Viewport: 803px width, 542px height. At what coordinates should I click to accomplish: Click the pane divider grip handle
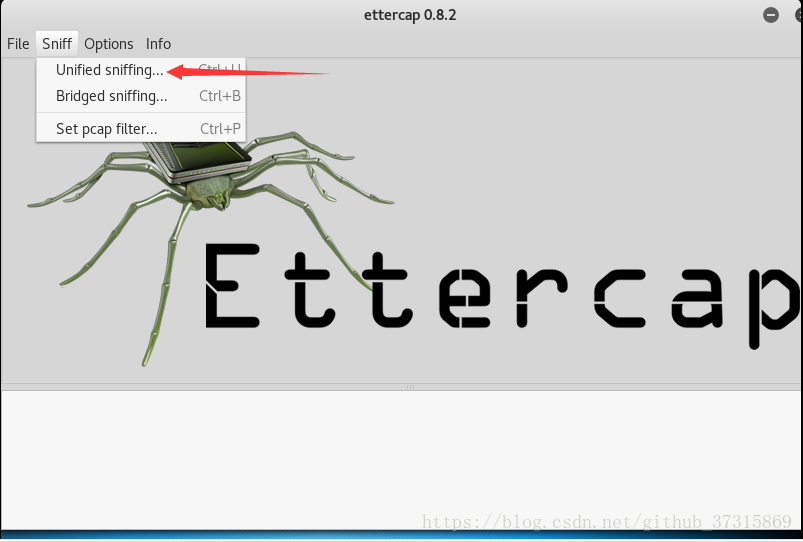click(410, 387)
